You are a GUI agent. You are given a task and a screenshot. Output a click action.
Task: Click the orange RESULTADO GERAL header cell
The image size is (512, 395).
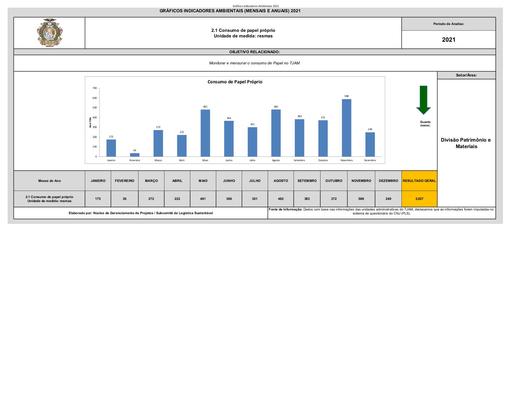pos(420,181)
